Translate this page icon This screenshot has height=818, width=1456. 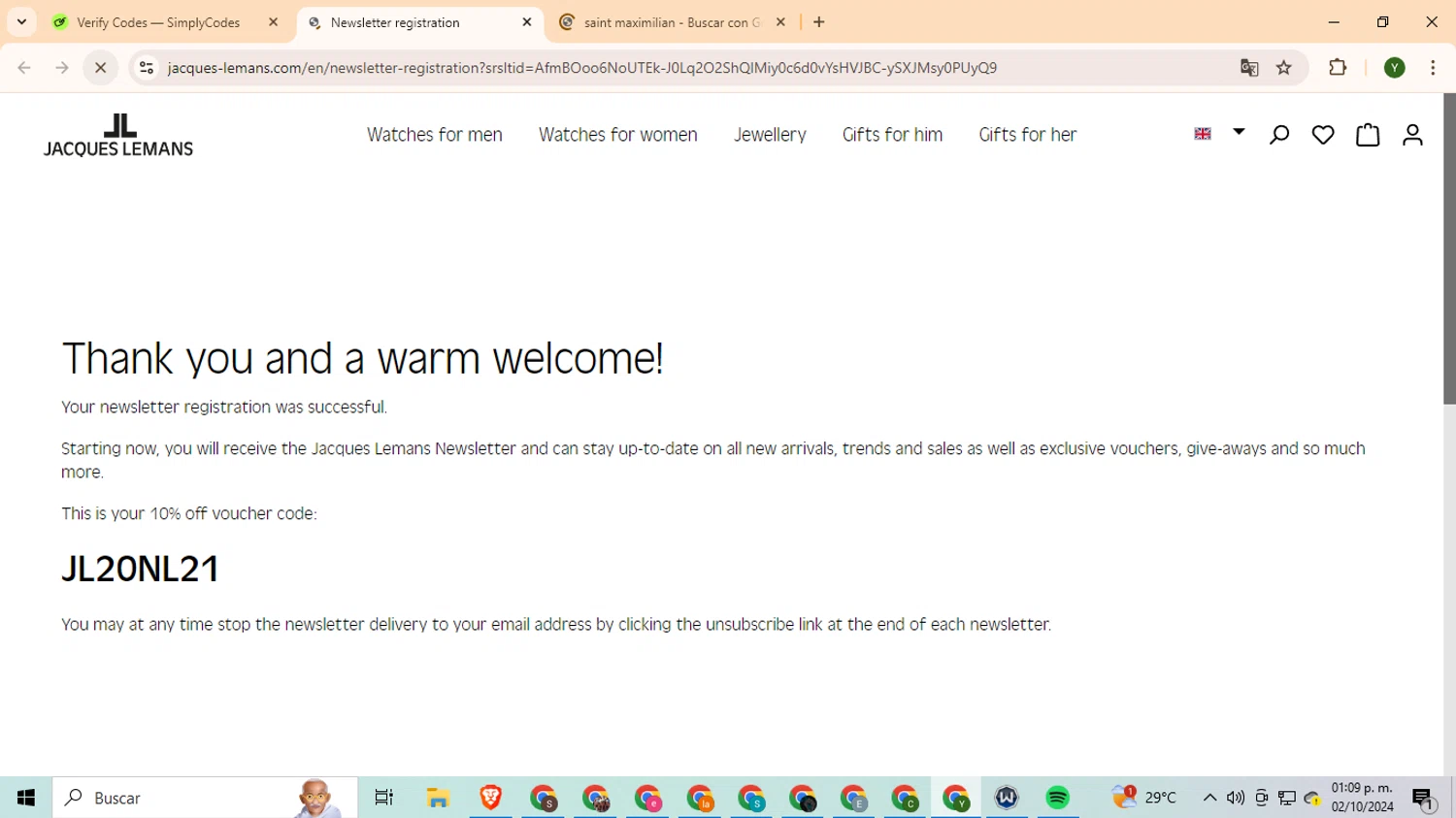pyautogui.click(x=1249, y=68)
